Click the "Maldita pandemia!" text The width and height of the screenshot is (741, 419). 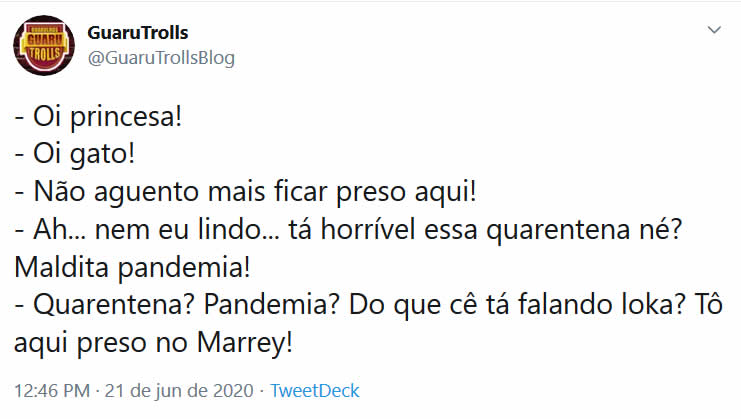[132, 267]
